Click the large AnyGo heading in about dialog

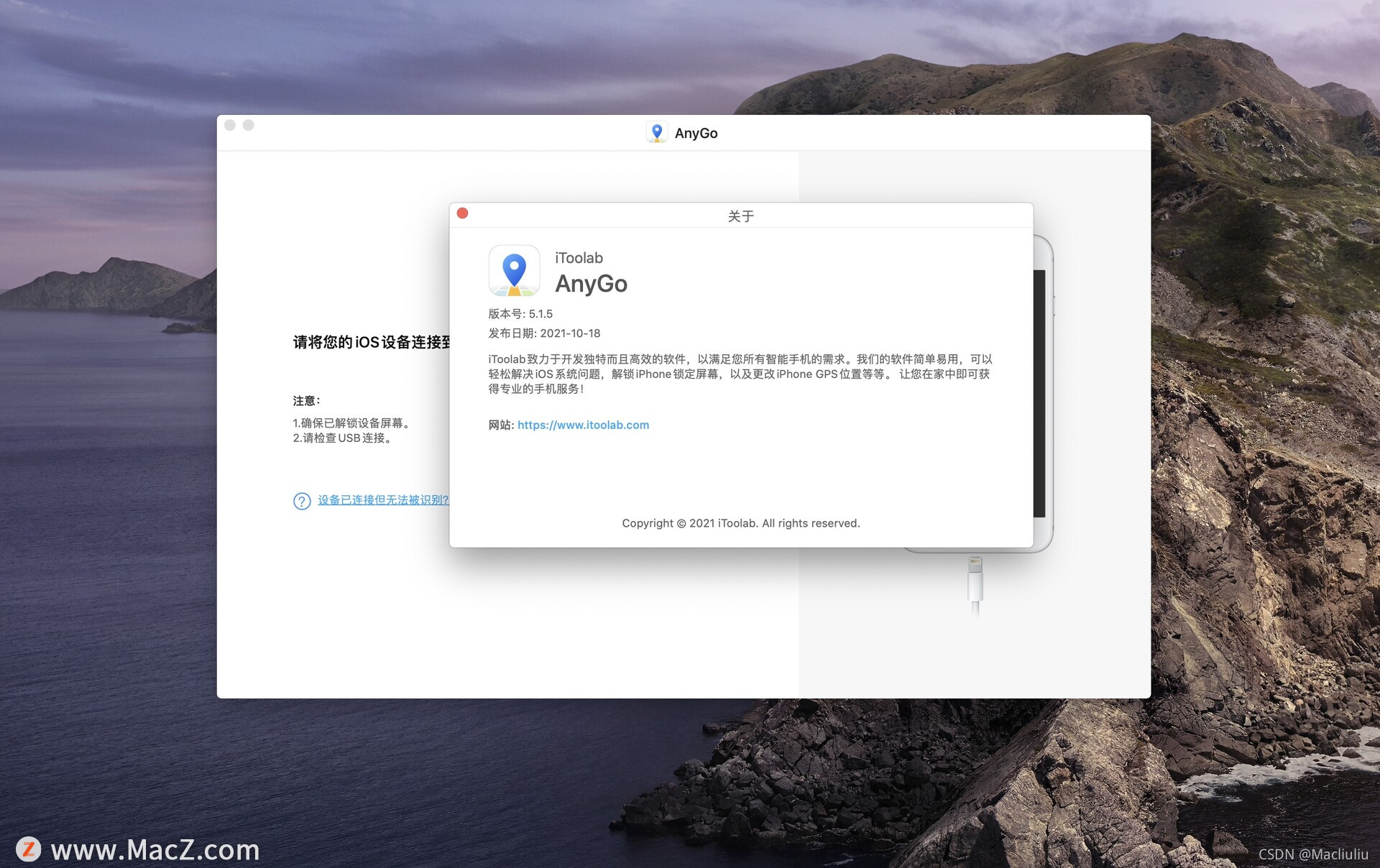tap(591, 284)
